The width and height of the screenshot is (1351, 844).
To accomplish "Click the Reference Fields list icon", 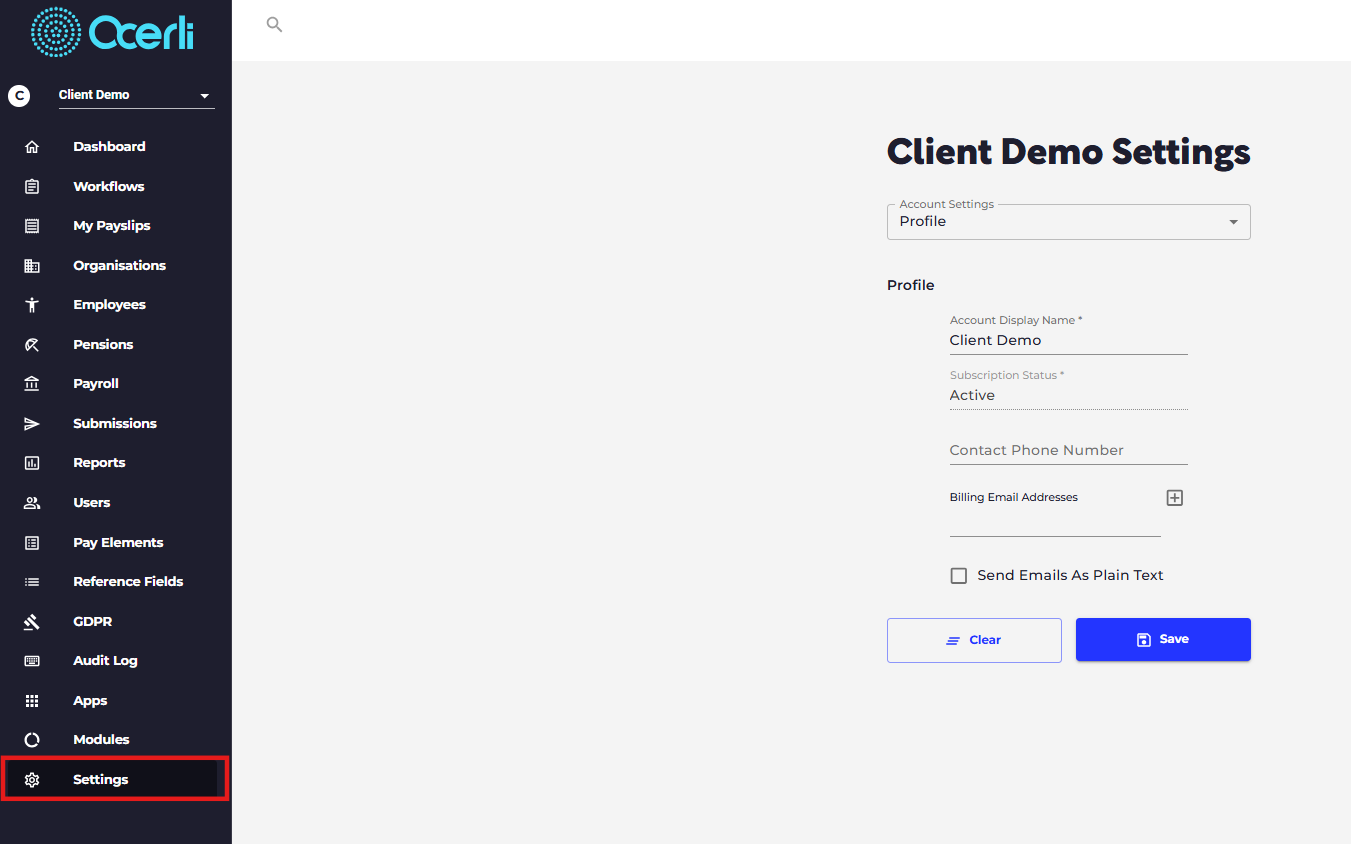I will pyautogui.click(x=32, y=582).
